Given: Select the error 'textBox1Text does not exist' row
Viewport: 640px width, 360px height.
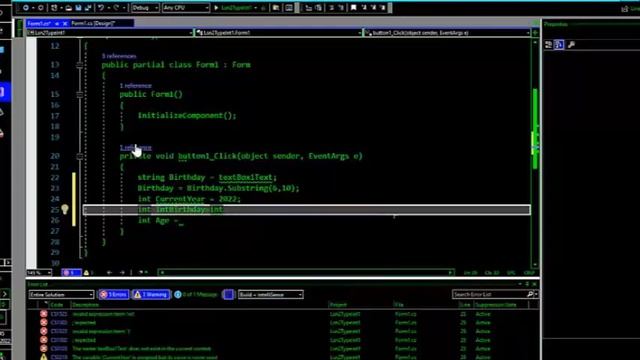Looking at the screenshot, I should click(282, 349).
